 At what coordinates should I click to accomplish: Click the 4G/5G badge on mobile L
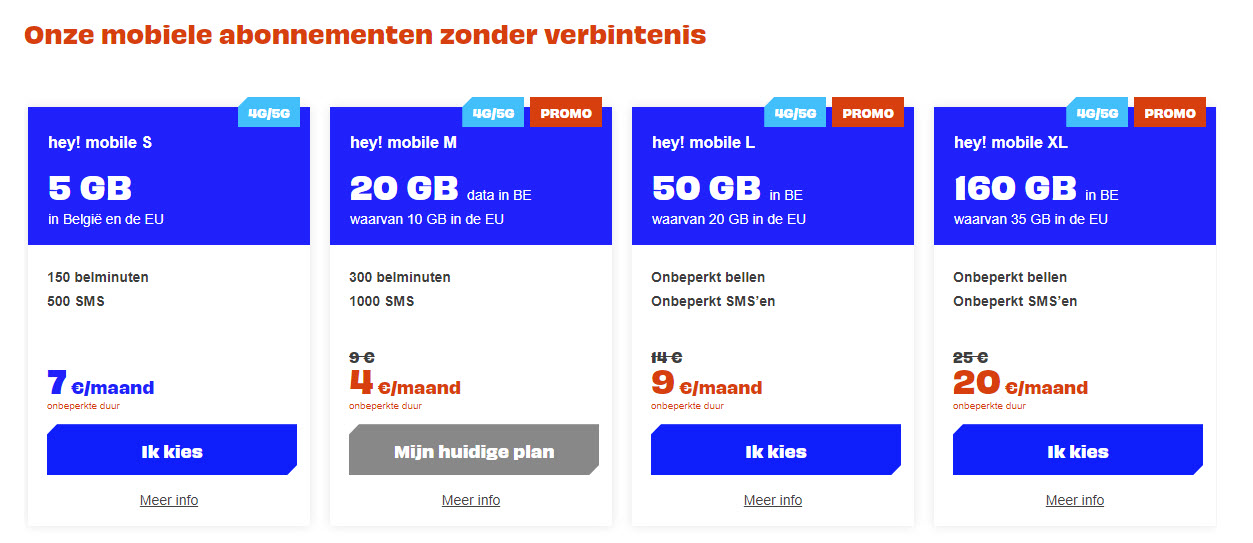click(x=796, y=113)
